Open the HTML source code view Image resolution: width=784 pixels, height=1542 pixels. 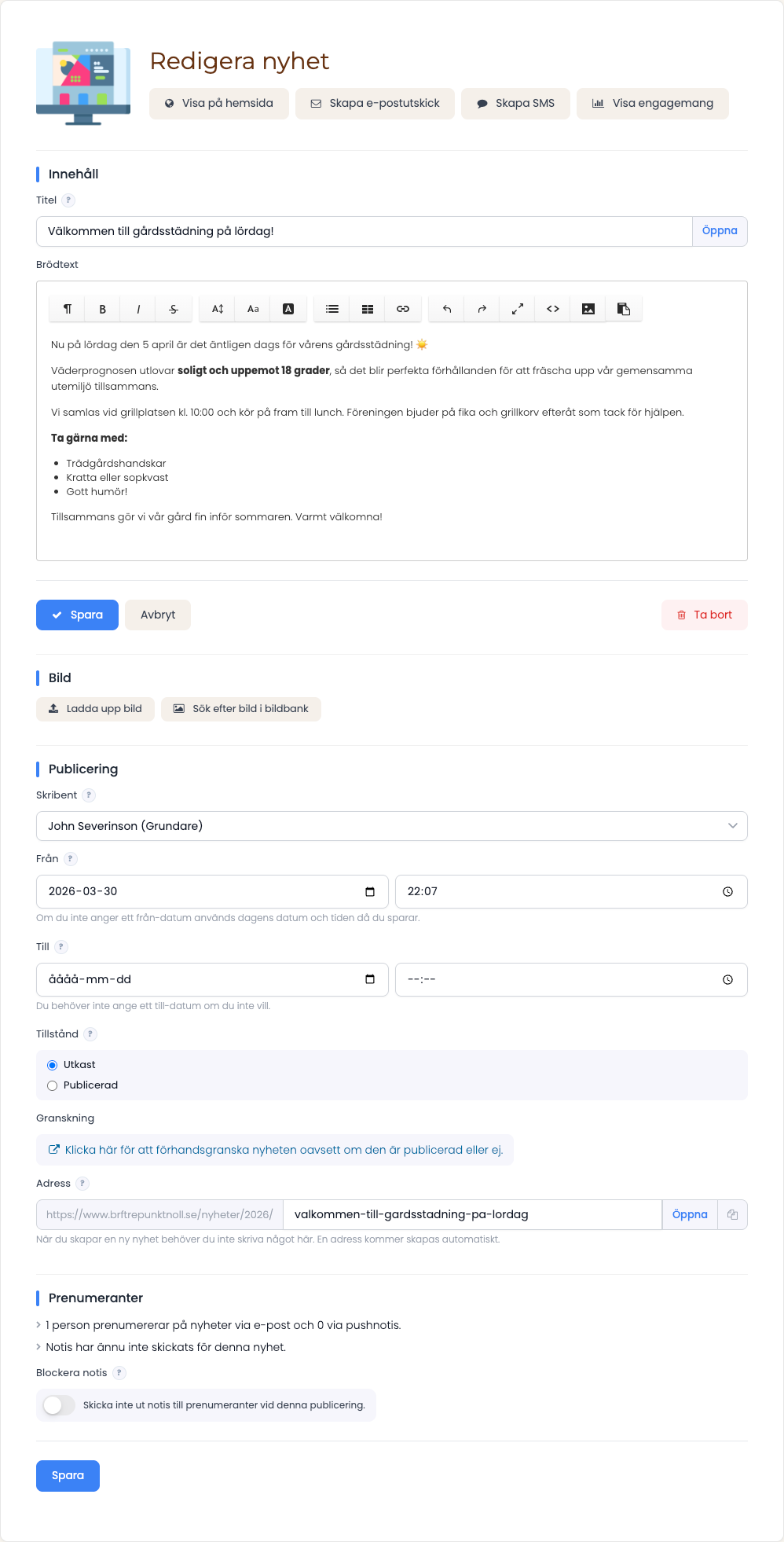click(x=553, y=309)
